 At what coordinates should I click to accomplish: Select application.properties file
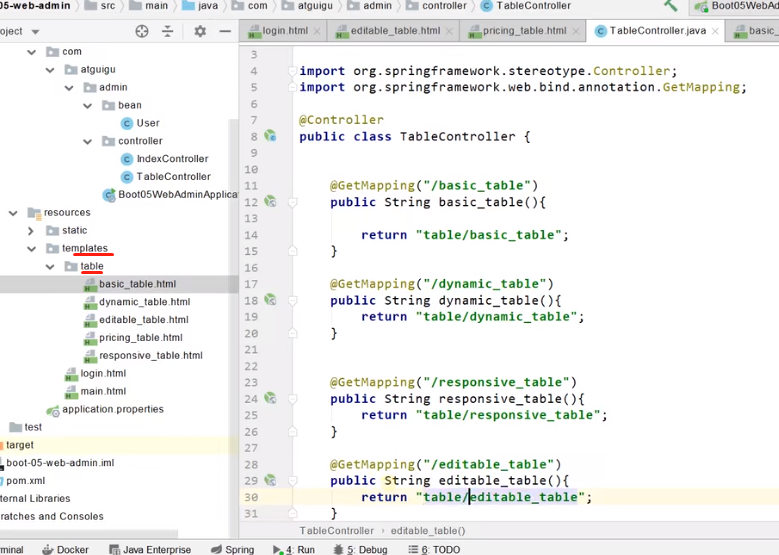[113, 409]
